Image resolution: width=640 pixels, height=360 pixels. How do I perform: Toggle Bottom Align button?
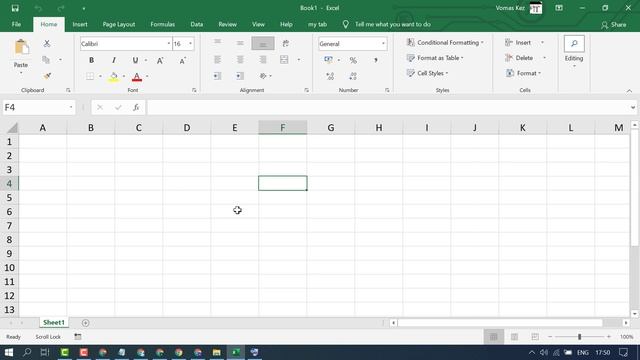pos(263,43)
